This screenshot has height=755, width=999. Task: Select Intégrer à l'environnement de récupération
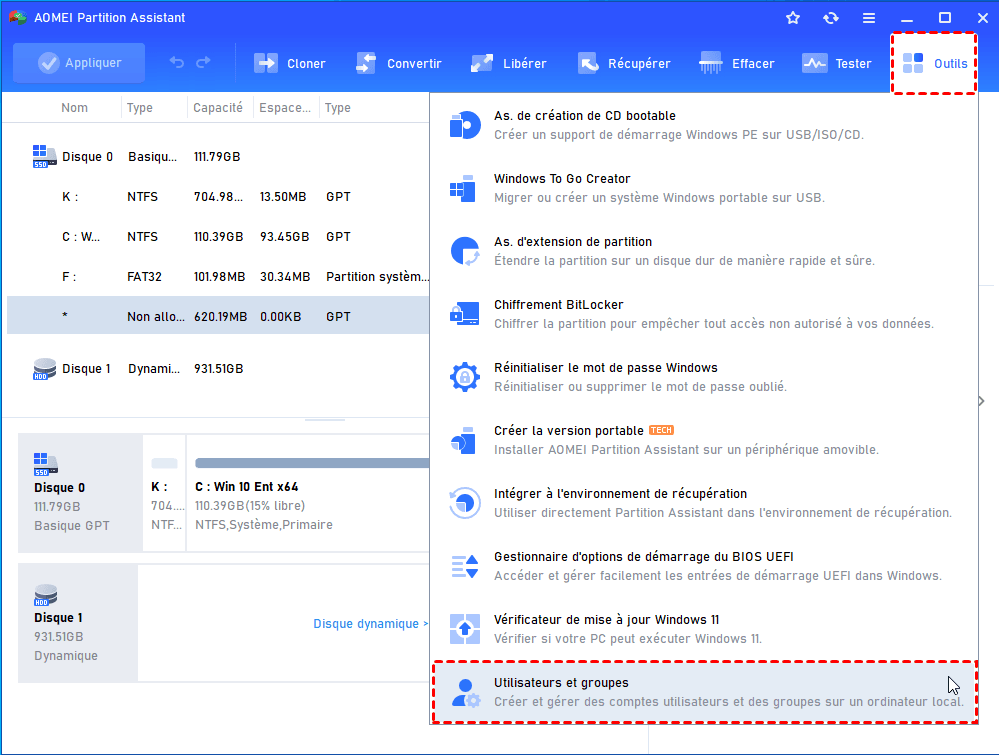point(704,503)
